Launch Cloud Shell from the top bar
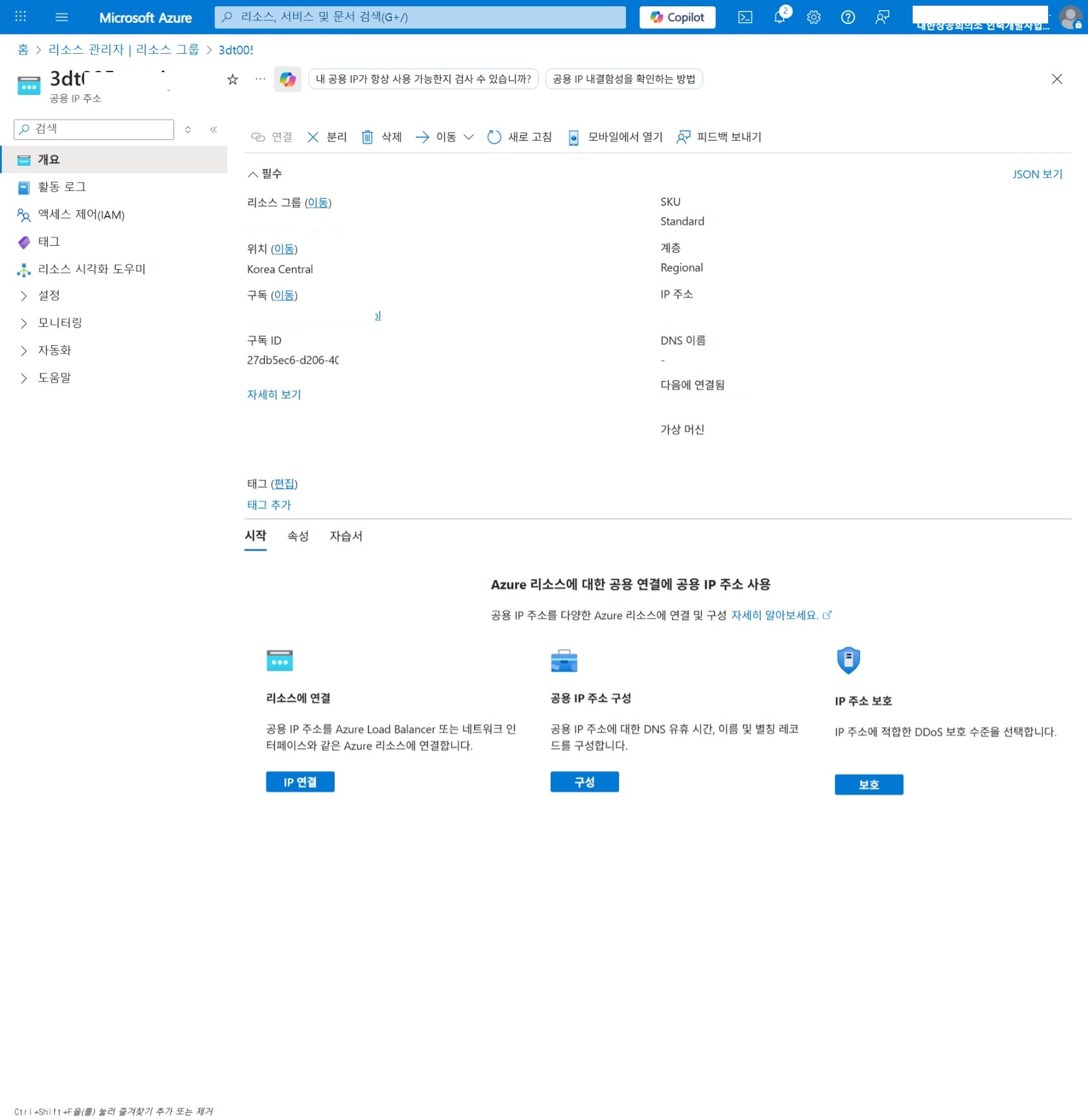Screen dimensions: 1088x1120 (x=744, y=17)
